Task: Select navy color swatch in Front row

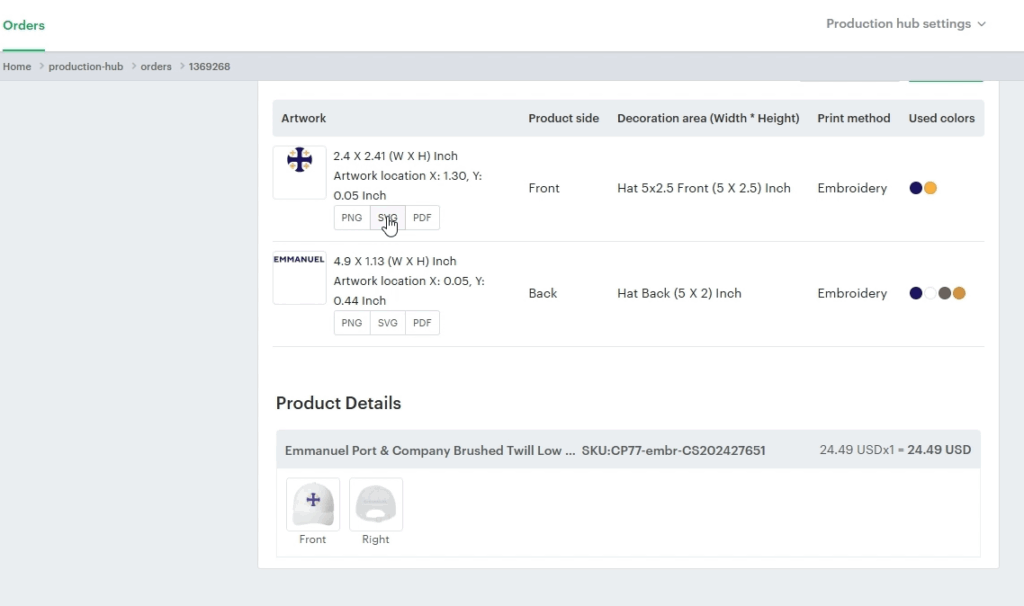Action: 916,188
